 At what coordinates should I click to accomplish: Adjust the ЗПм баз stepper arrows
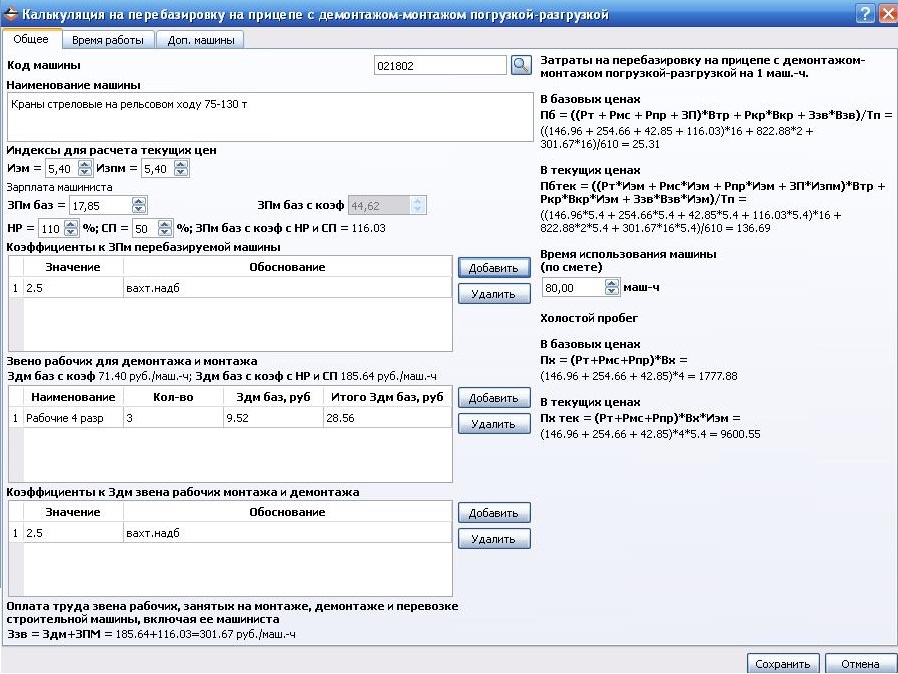tap(139, 205)
